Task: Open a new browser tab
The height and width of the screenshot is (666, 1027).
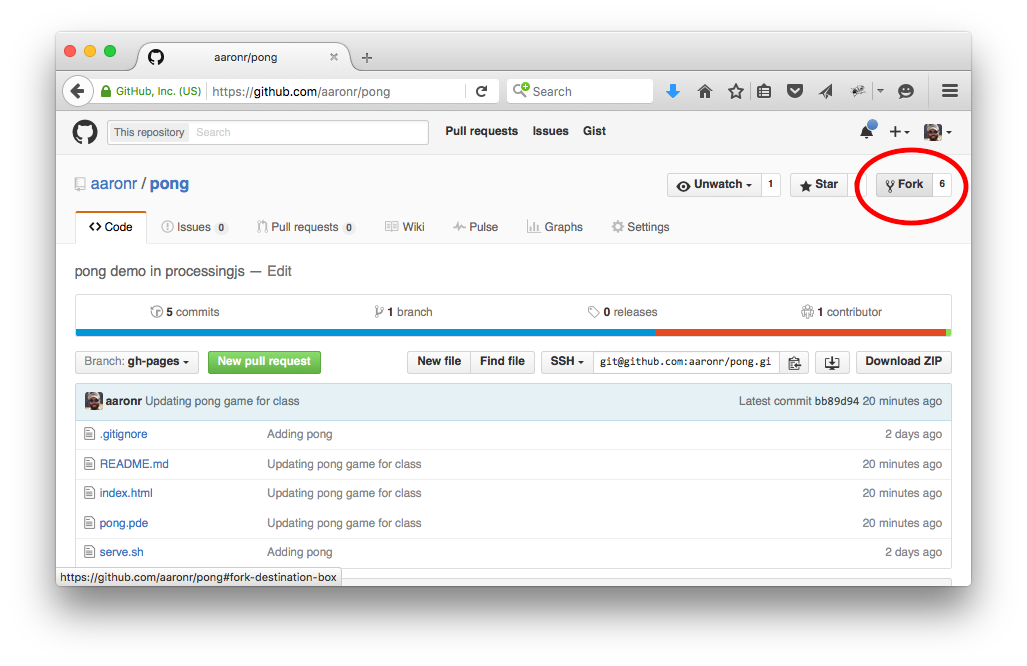Action: click(367, 58)
